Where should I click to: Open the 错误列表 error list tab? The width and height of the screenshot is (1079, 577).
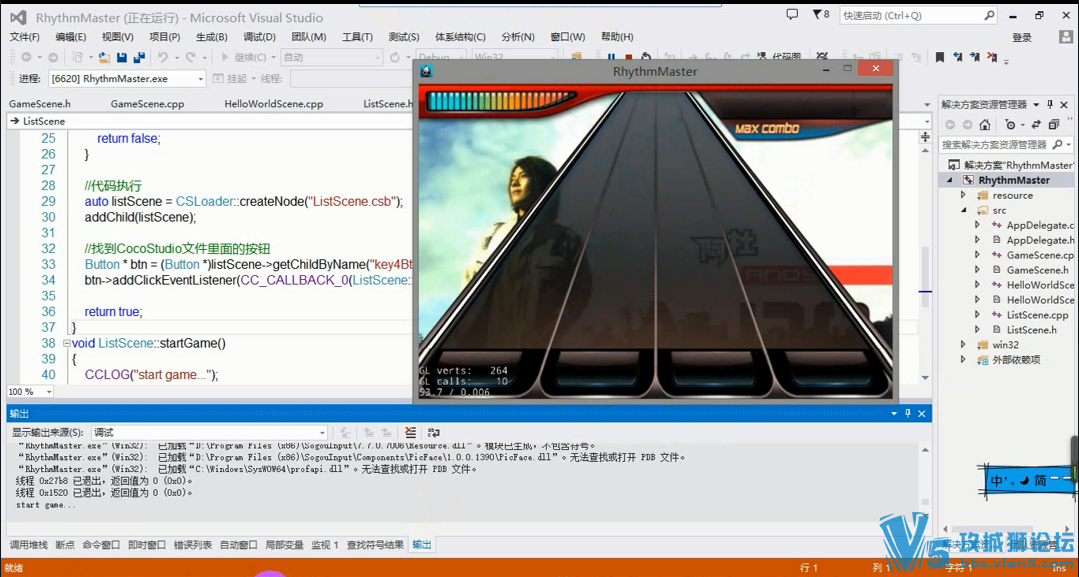193,545
